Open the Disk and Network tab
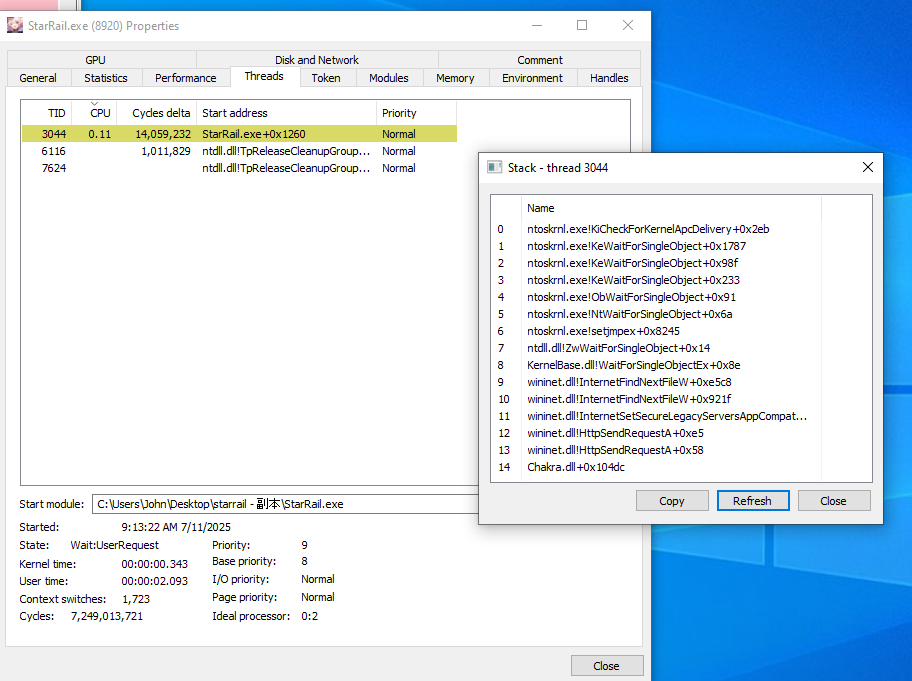The width and height of the screenshot is (912, 681). pos(317,60)
